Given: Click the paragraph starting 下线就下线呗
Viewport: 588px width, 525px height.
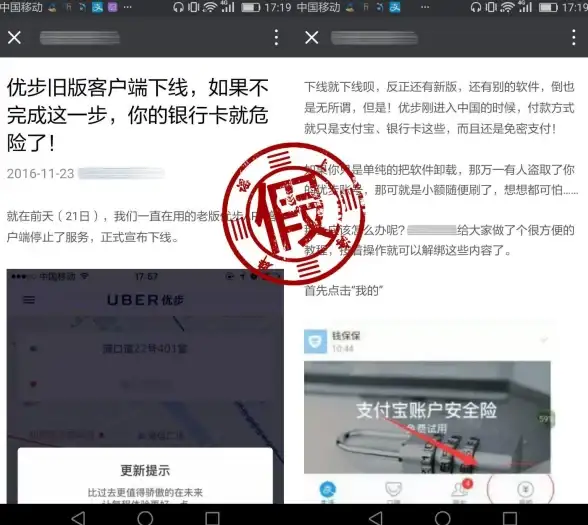Looking at the screenshot, I should point(439,108).
